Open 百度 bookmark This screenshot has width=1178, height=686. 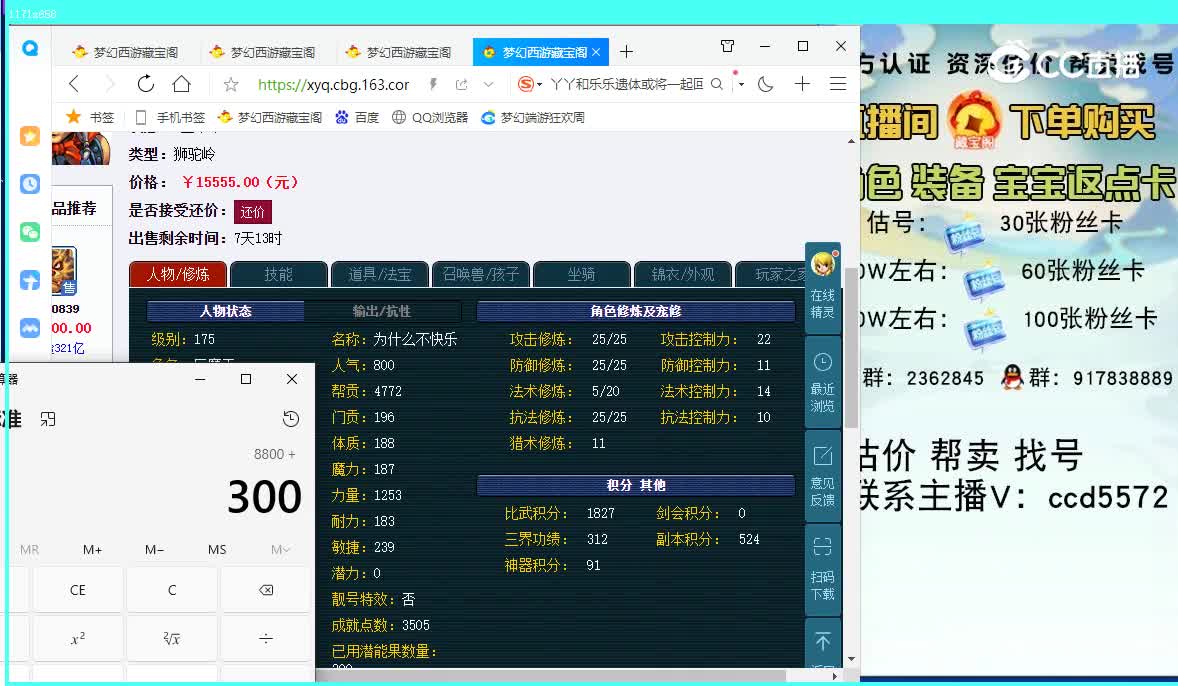pos(357,117)
